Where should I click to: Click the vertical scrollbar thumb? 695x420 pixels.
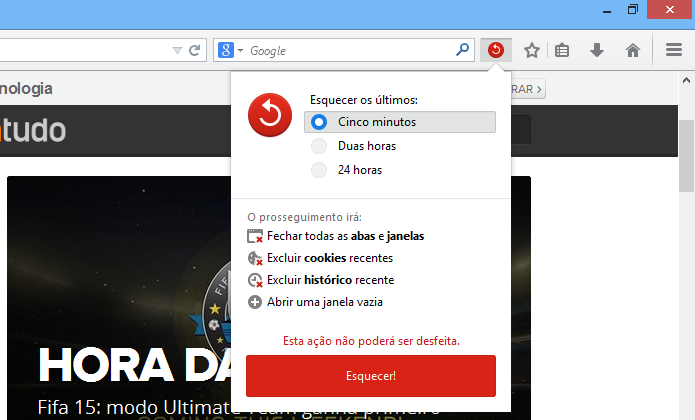tap(686, 156)
